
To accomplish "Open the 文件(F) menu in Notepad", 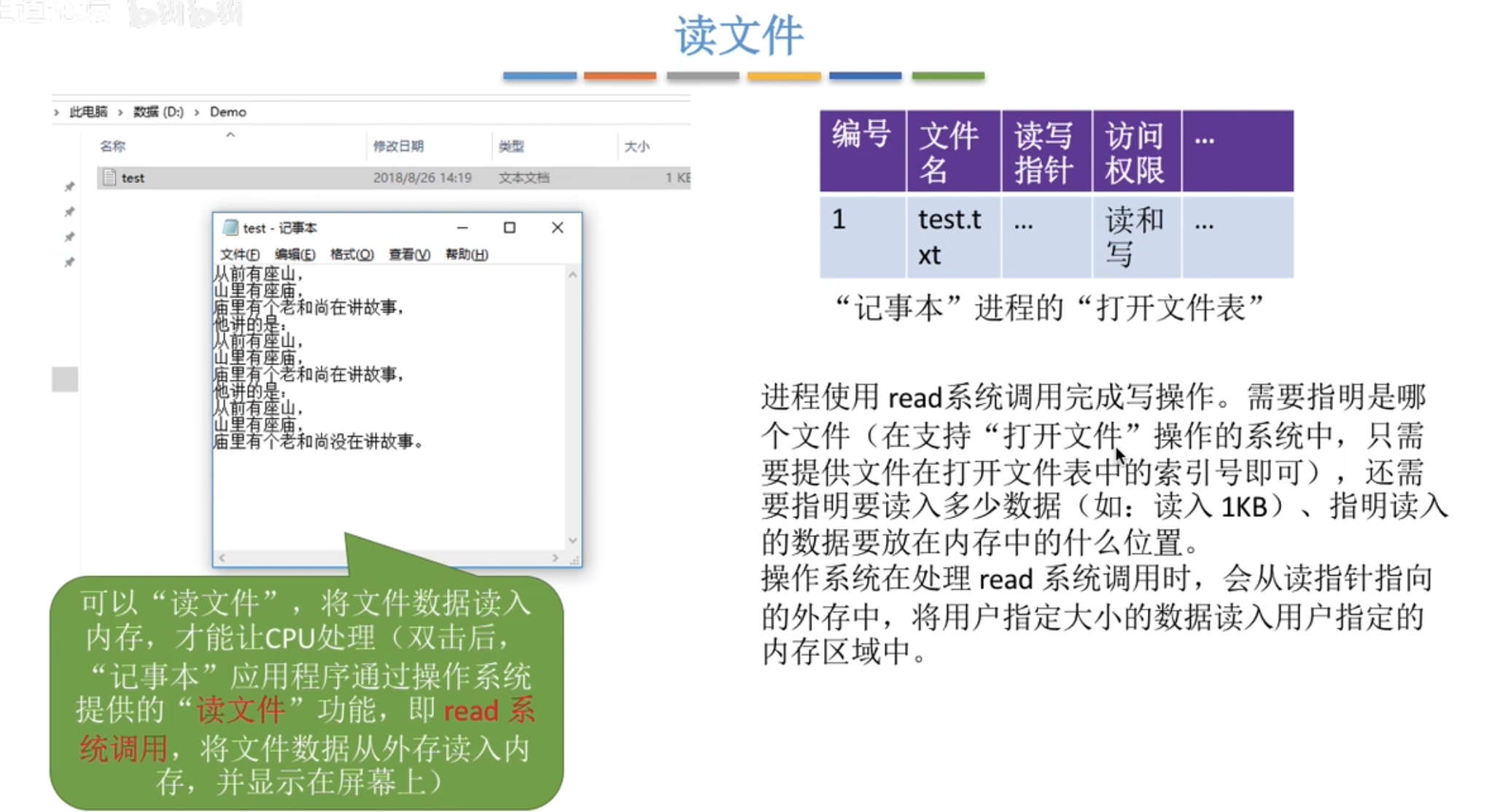I will (x=239, y=254).
